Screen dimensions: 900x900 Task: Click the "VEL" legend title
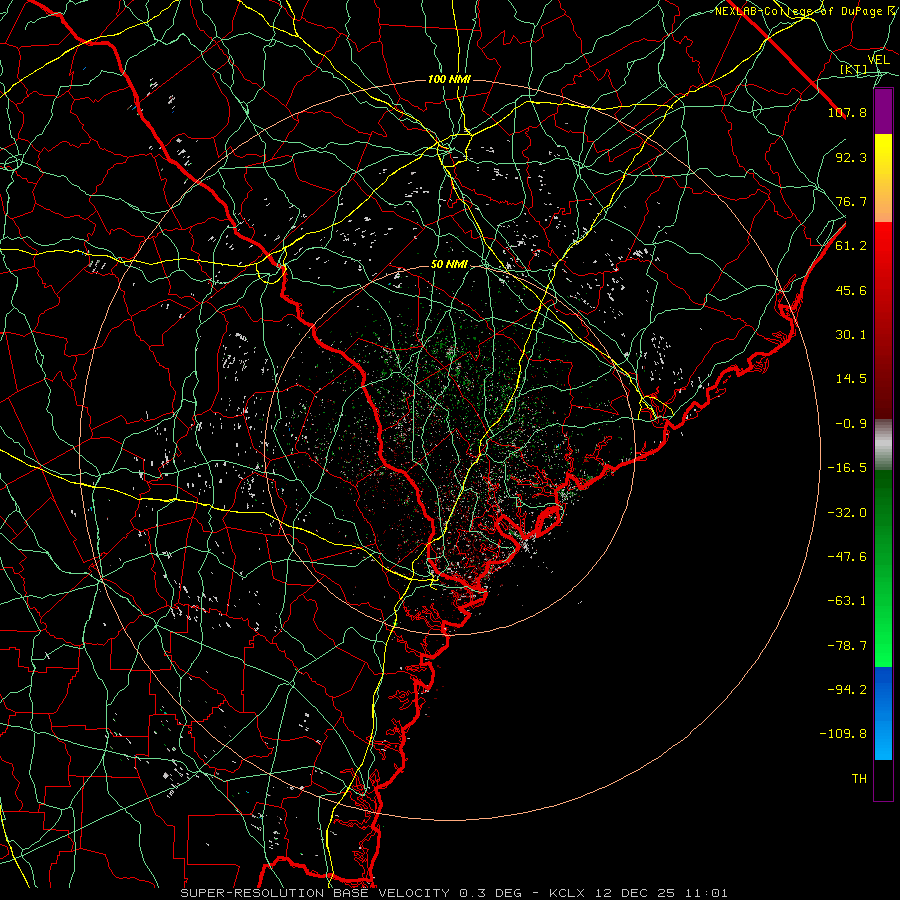coord(879,60)
